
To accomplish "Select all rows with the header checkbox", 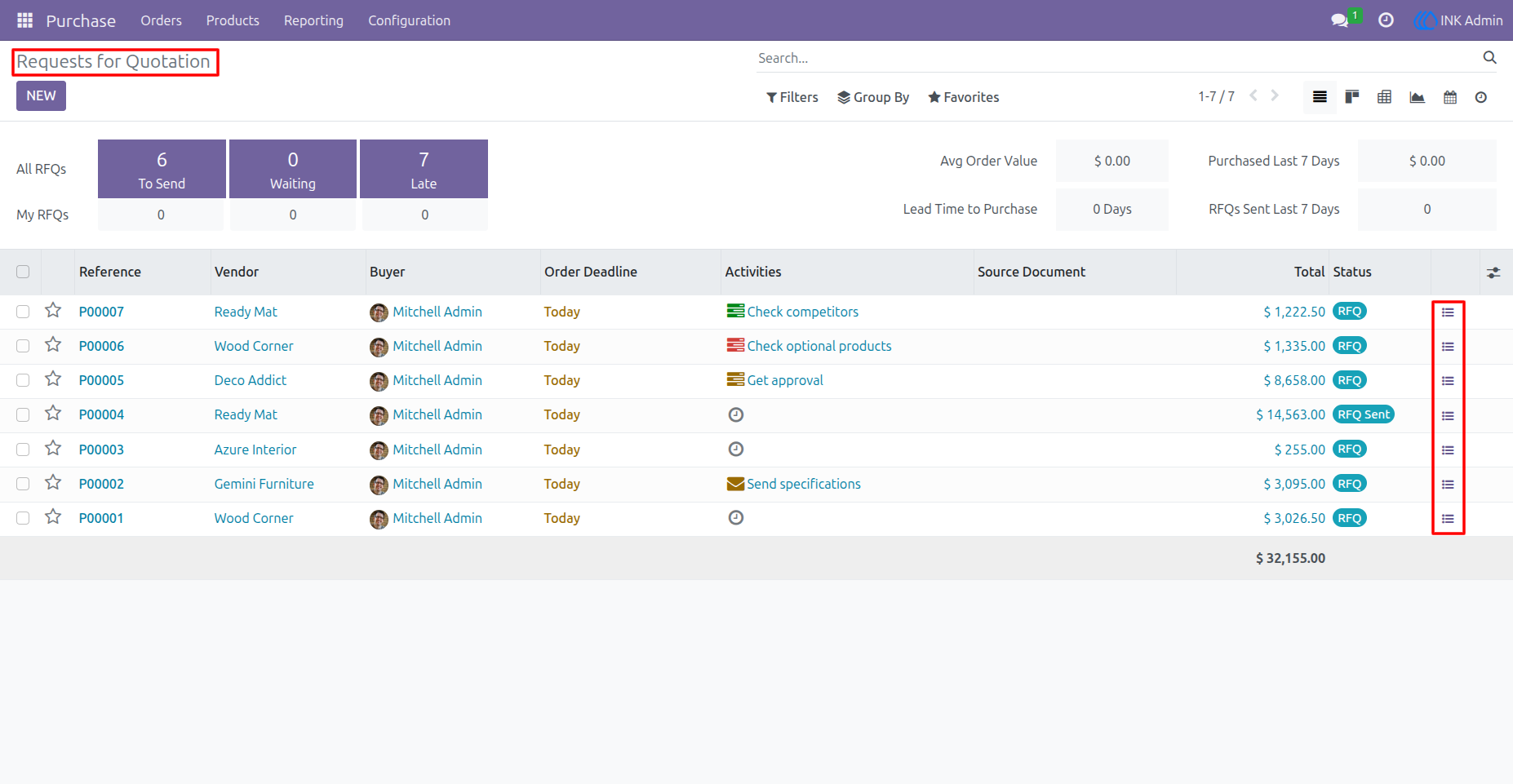I will coord(23,272).
